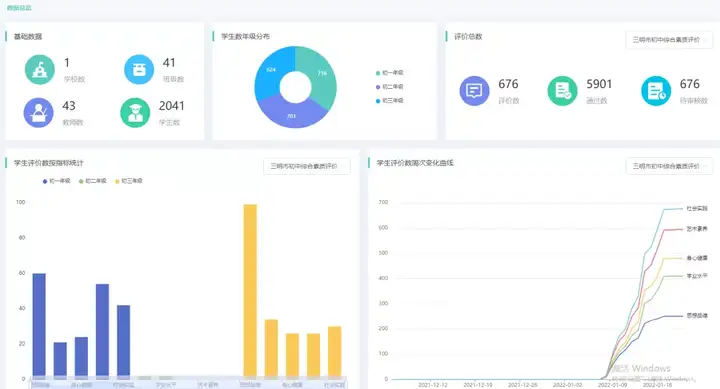Open the dropdown in 评价总数 panel
Screen dimensions: 720x389
pos(669,40)
